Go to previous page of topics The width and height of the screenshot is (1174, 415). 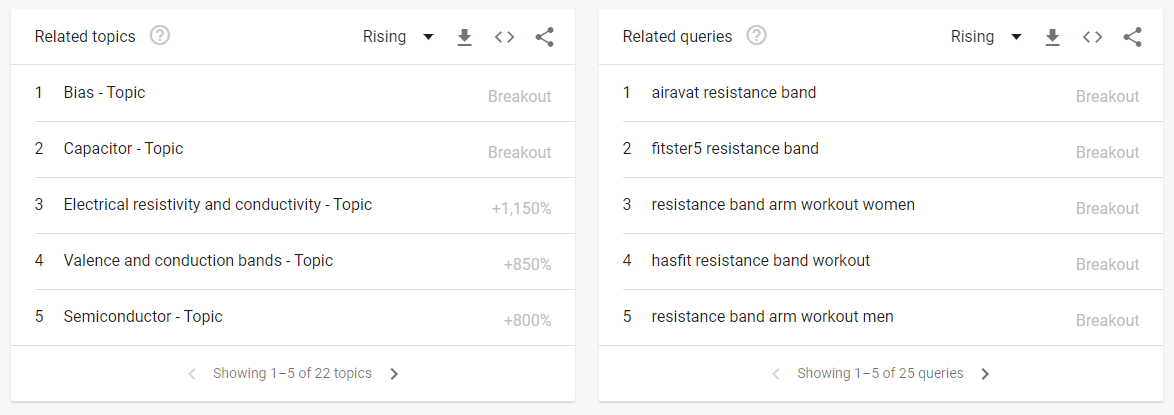pos(192,374)
